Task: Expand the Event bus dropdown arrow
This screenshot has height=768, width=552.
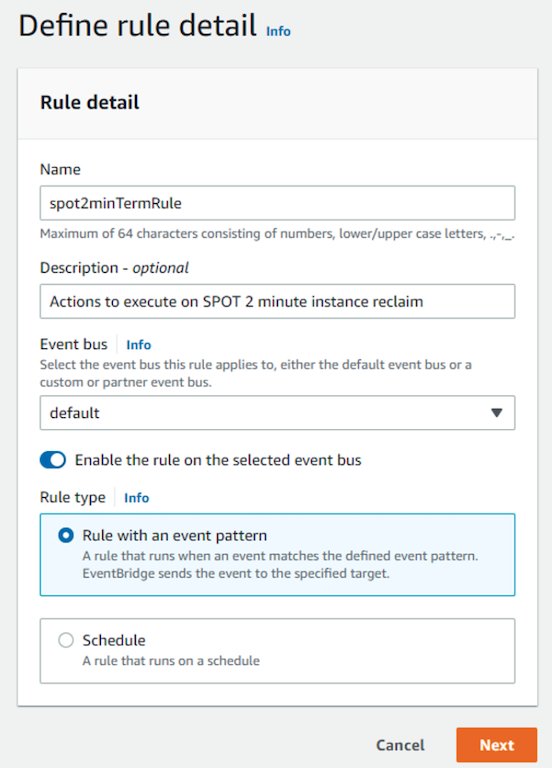Action: 497,413
